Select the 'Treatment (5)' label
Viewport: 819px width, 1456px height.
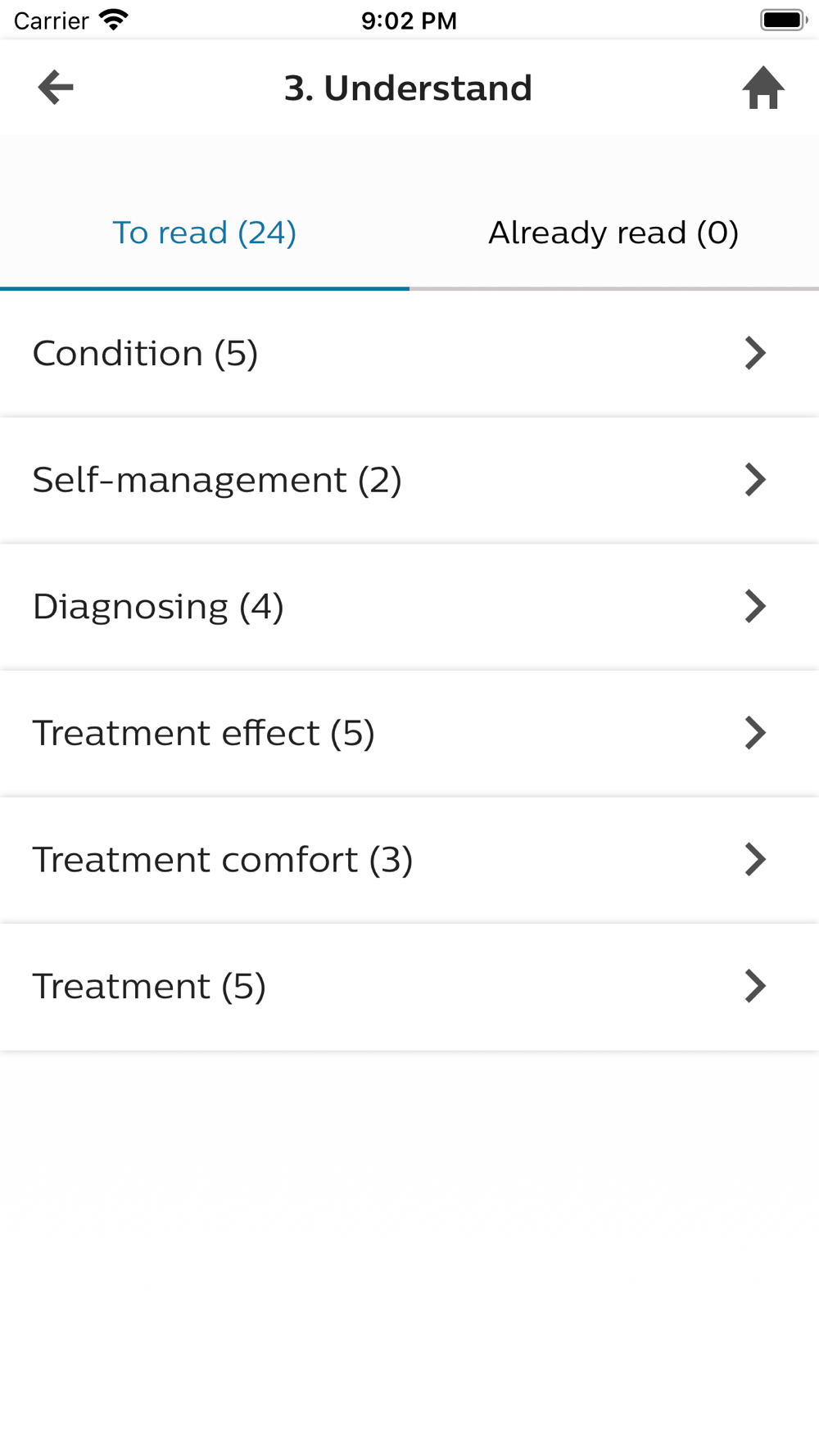(149, 986)
